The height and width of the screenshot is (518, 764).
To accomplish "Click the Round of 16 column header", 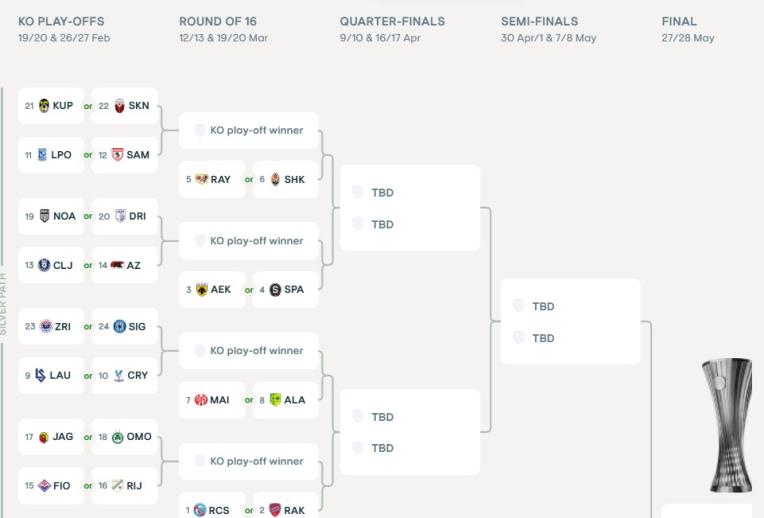I will 218,21.
